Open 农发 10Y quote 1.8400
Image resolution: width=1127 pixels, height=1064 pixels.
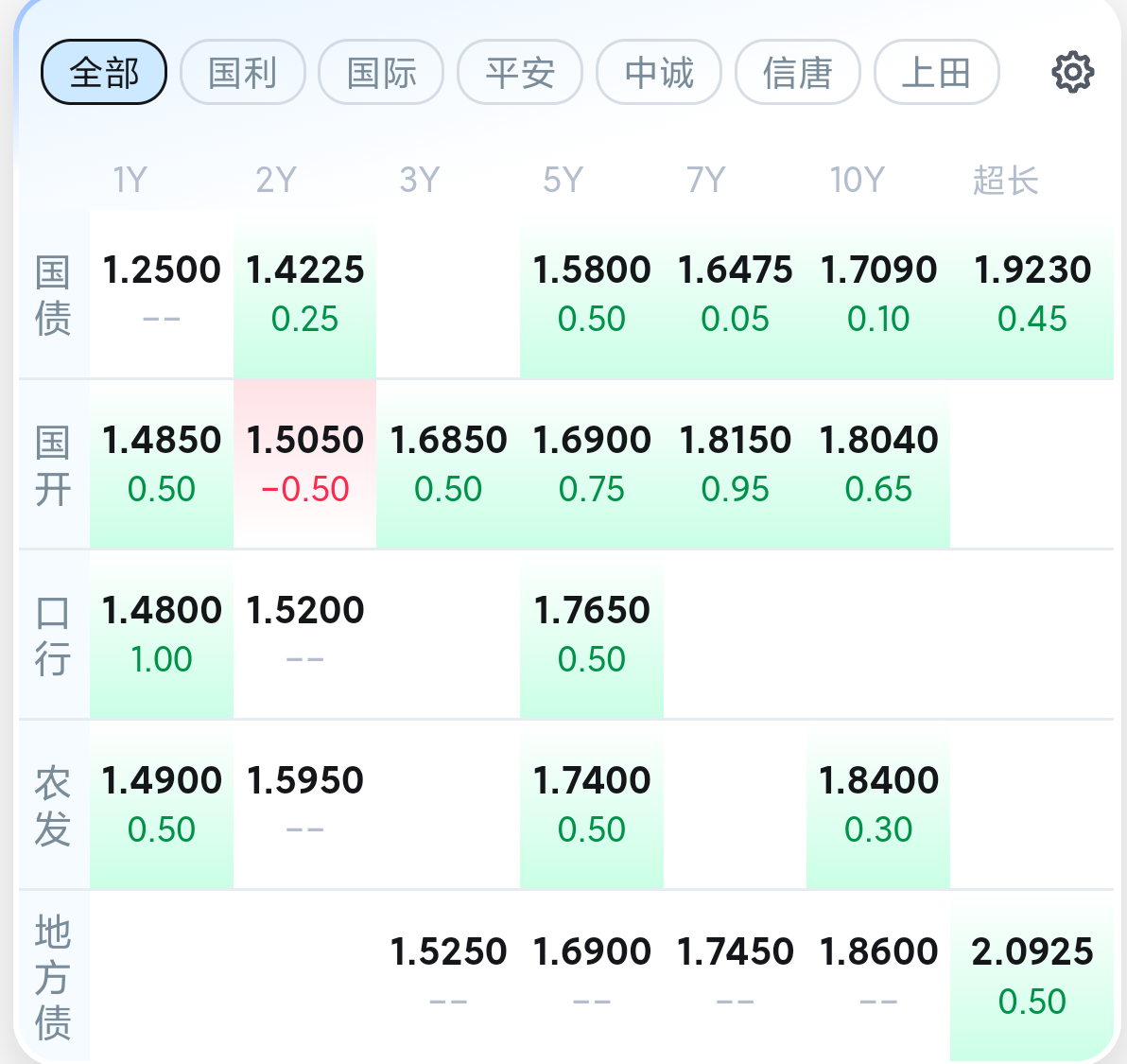[x=878, y=804]
